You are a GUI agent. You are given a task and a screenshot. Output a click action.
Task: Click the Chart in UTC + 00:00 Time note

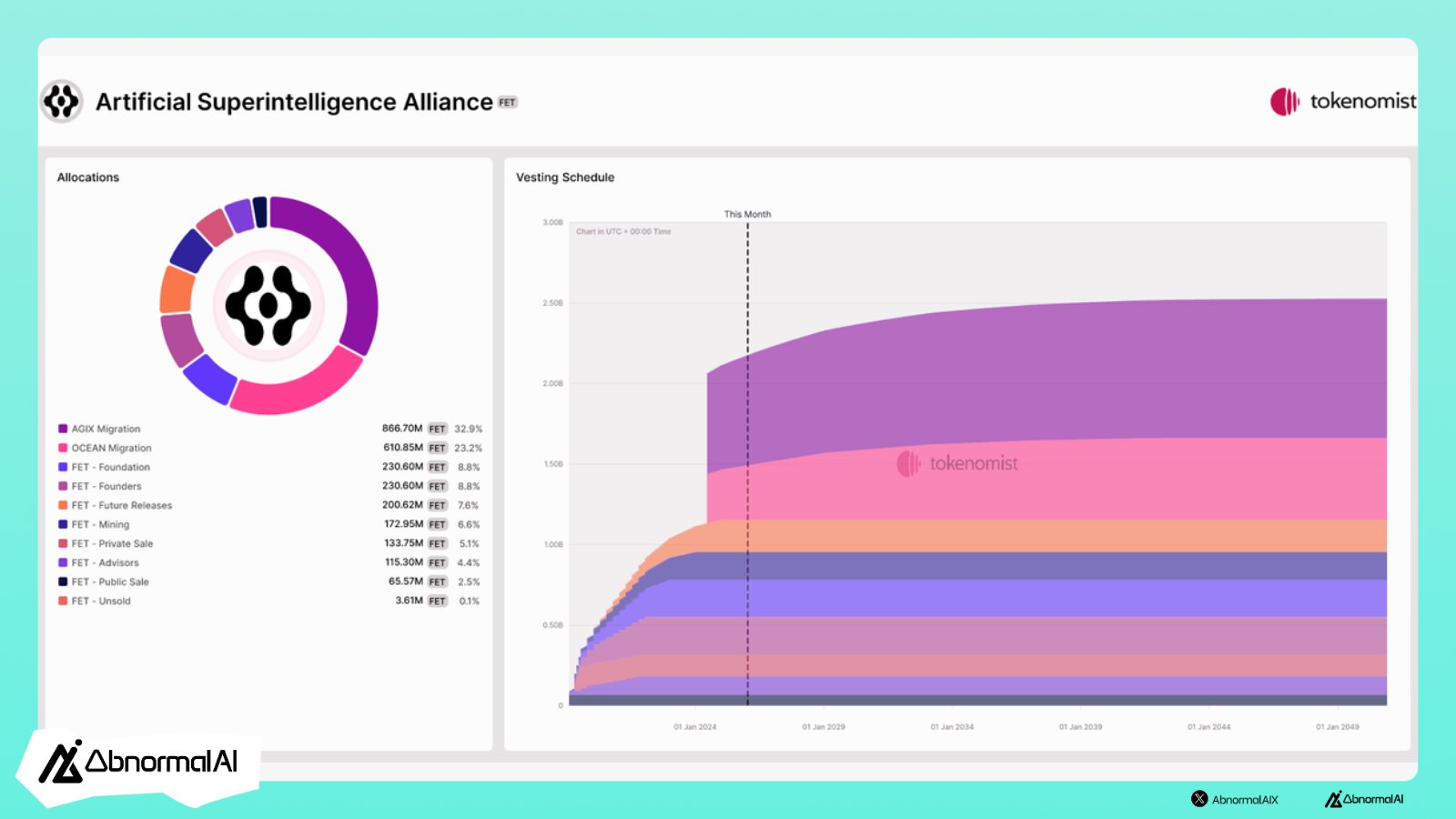[623, 232]
